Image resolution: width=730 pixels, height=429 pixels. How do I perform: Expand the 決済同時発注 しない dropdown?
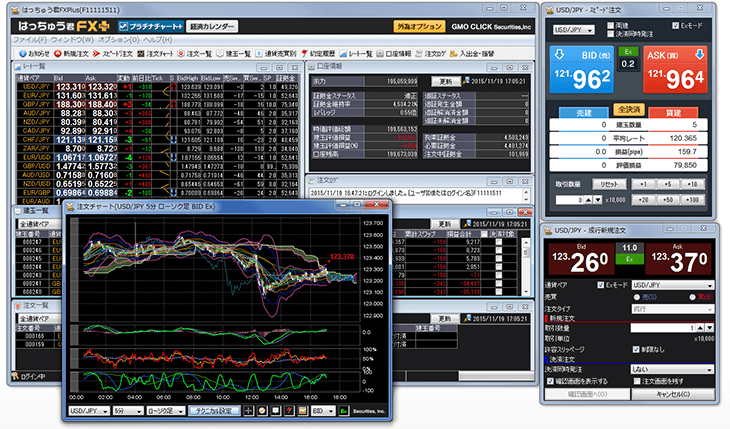(673, 368)
